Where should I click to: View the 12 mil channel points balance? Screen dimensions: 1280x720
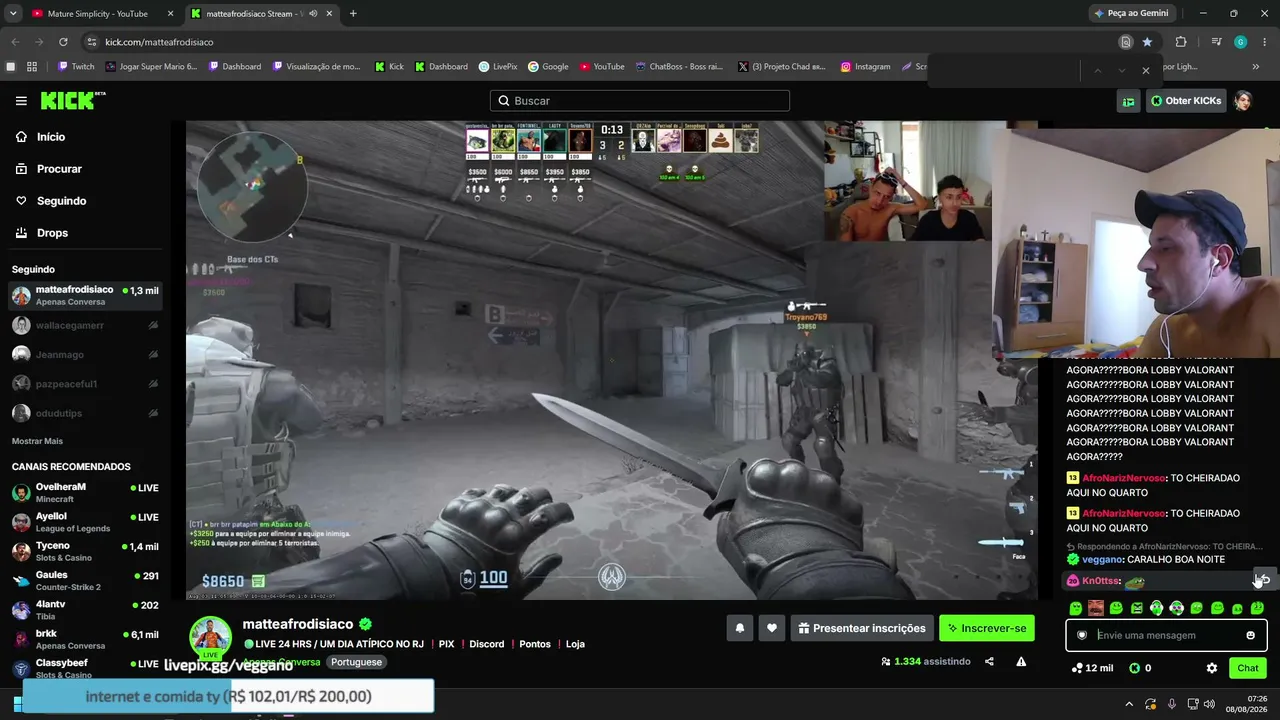pos(1092,668)
